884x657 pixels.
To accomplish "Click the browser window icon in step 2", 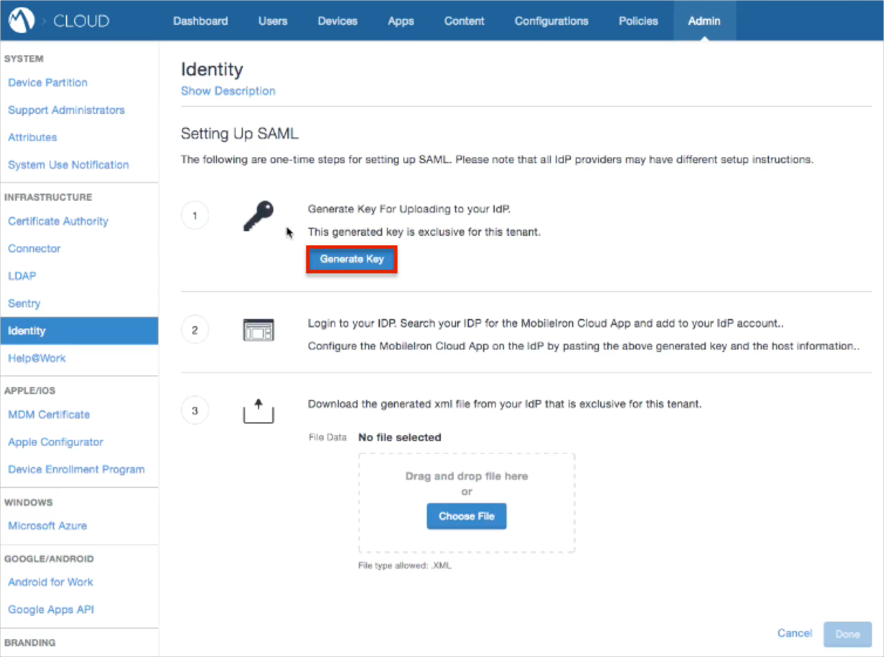I will tap(257, 330).
